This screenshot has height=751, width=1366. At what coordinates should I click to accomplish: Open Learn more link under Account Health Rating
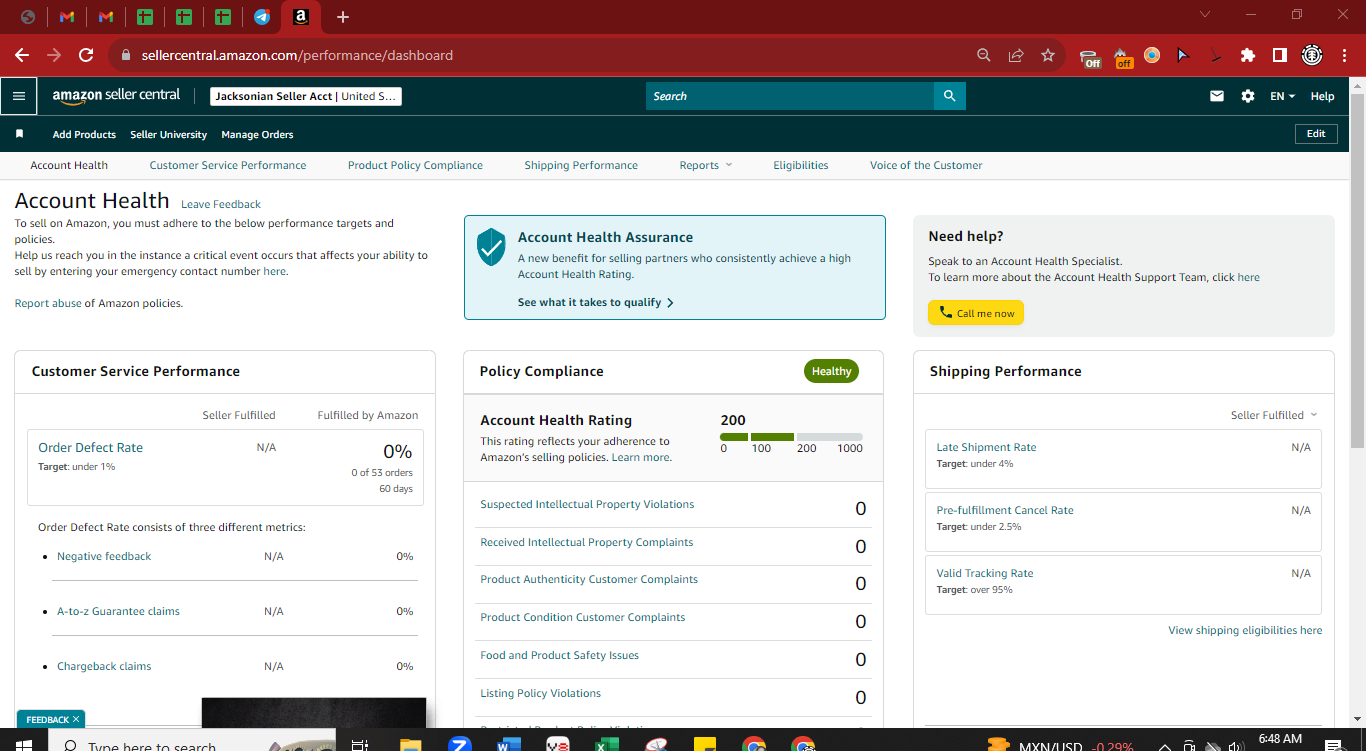tap(641, 457)
